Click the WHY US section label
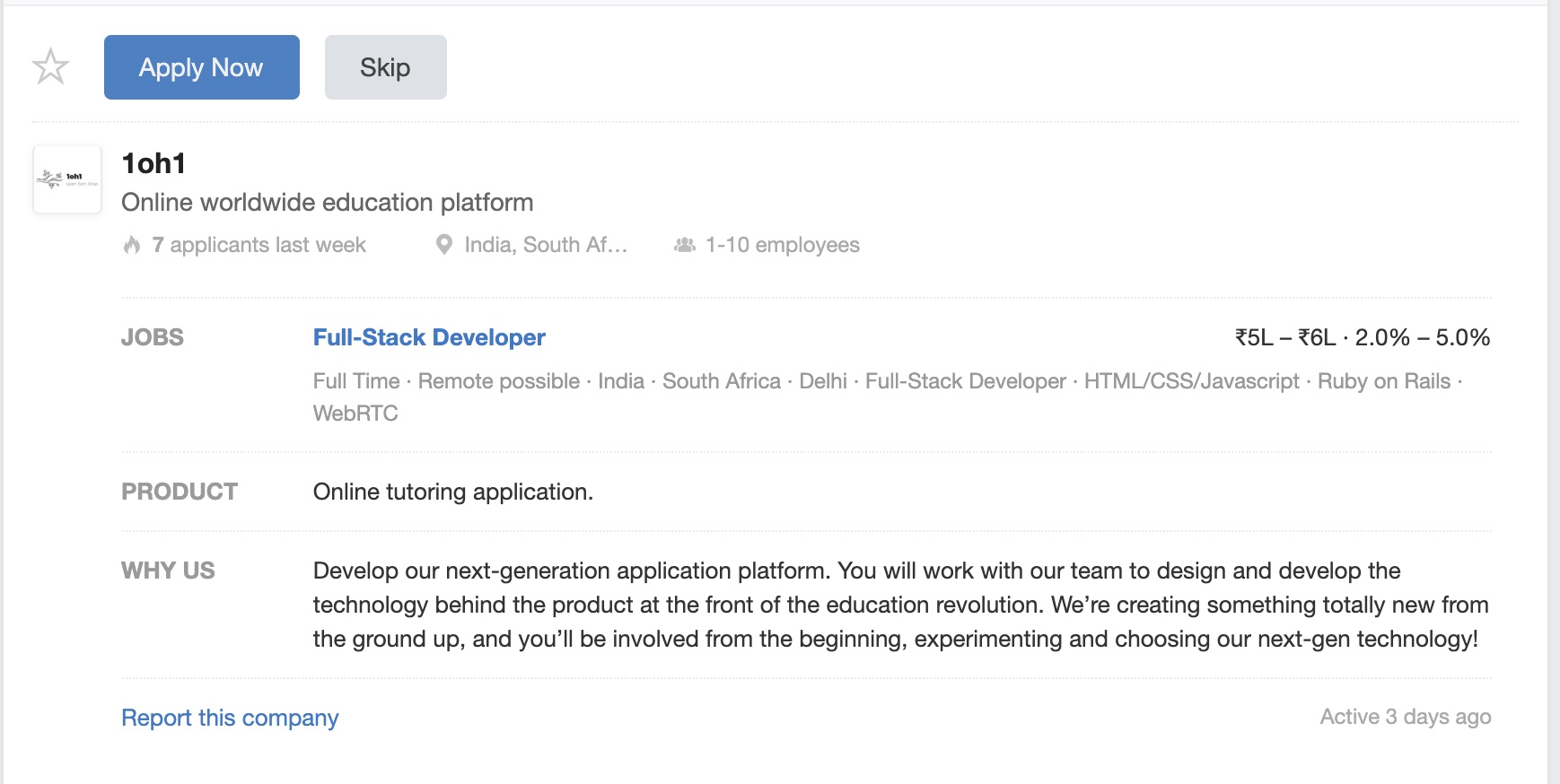 [168, 571]
